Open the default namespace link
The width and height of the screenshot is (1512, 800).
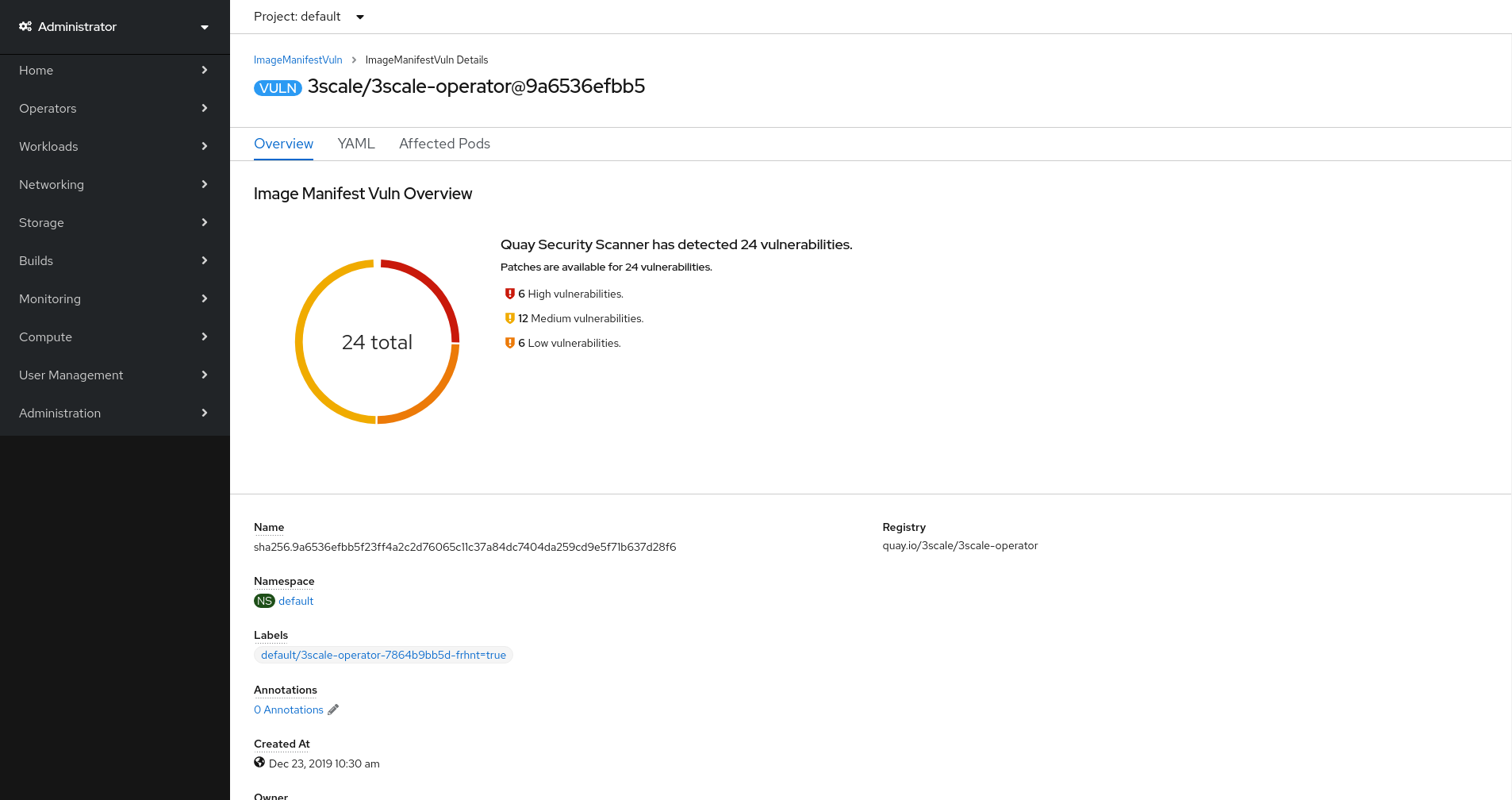tap(296, 601)
